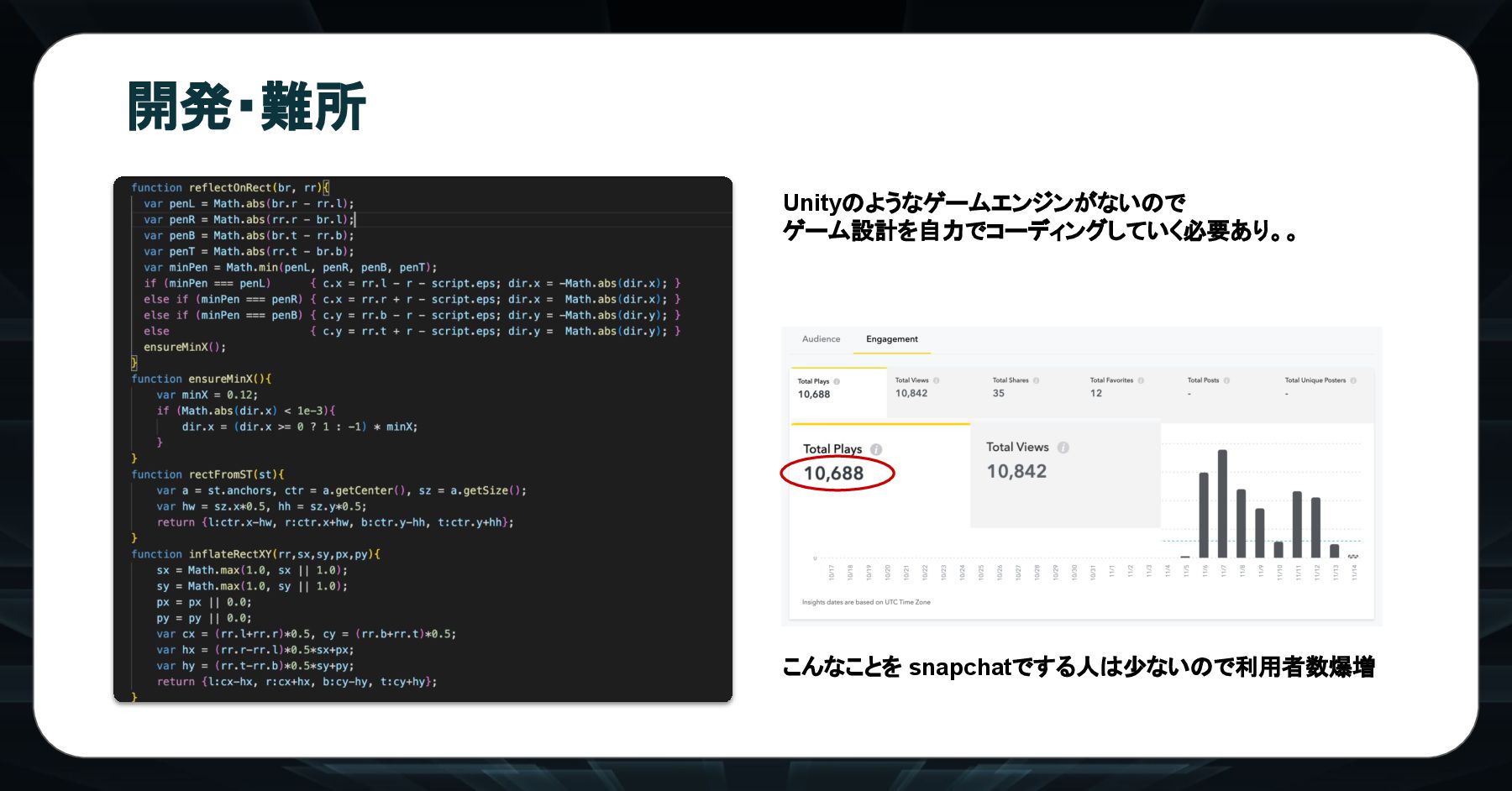This screenshot has width=1512, height=791.
Task: Click the large gray Total Views card
Action: pos(1065,474)
